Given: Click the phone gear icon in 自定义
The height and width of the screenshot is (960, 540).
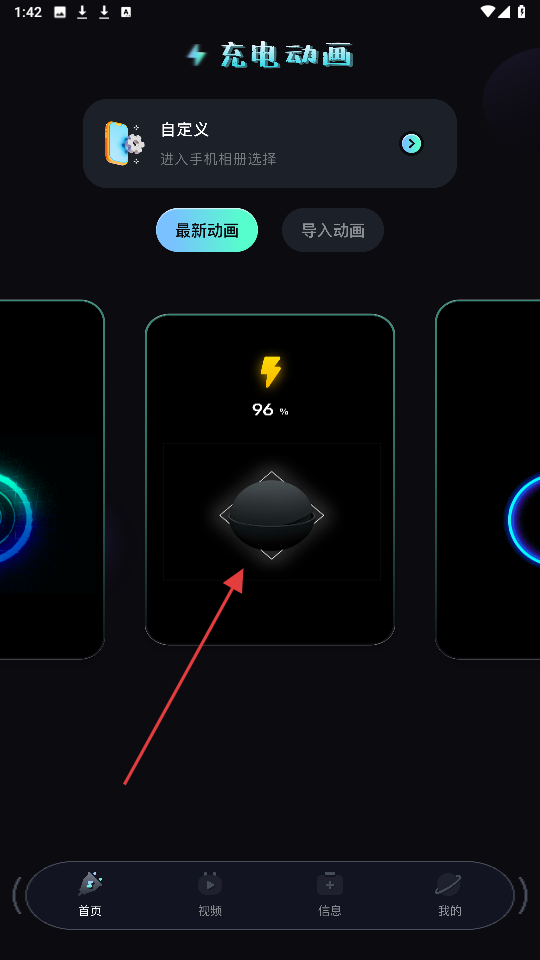Looking at the screenshot, I should click(125, 143).
